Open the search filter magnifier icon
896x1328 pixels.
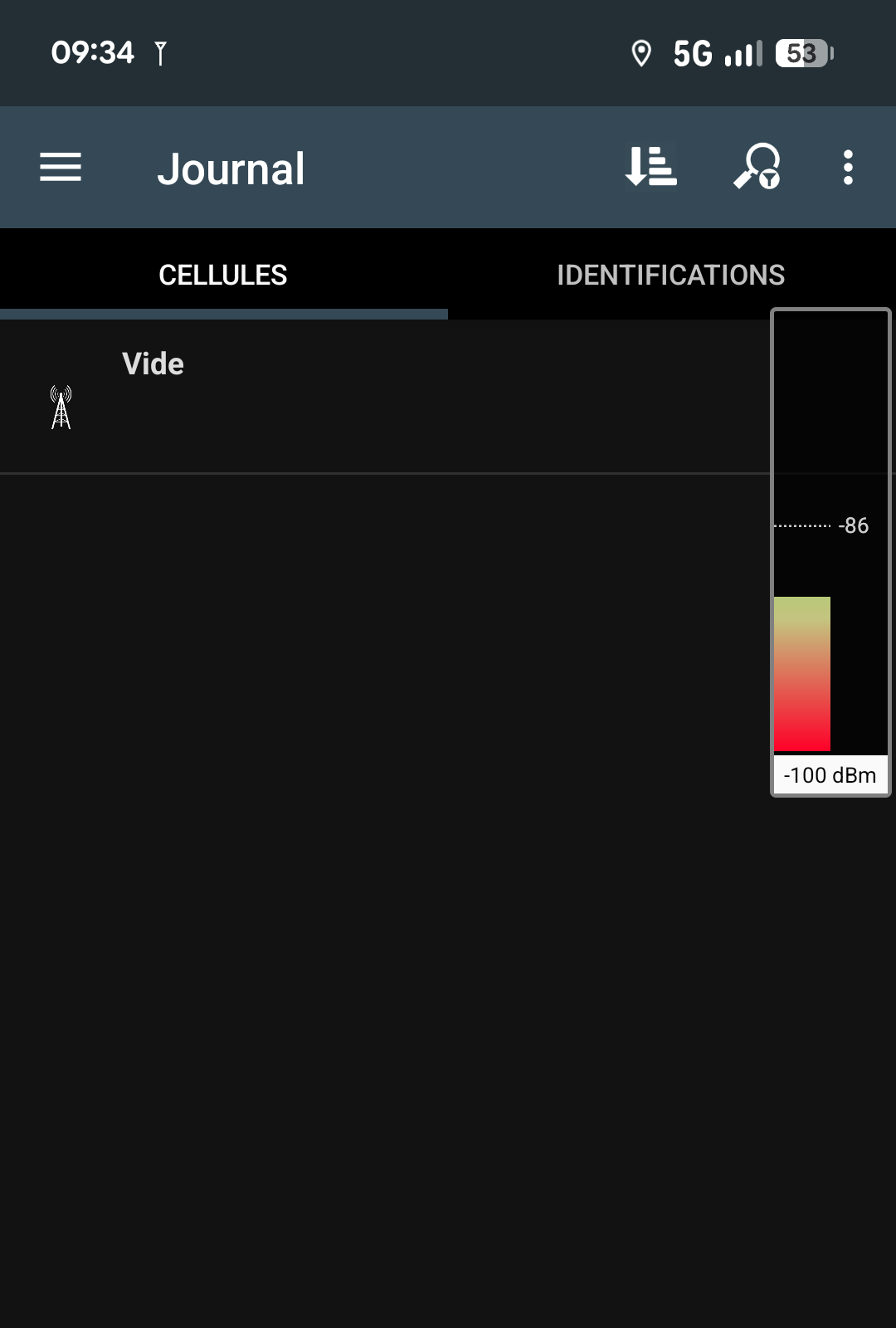coord(757,167)
